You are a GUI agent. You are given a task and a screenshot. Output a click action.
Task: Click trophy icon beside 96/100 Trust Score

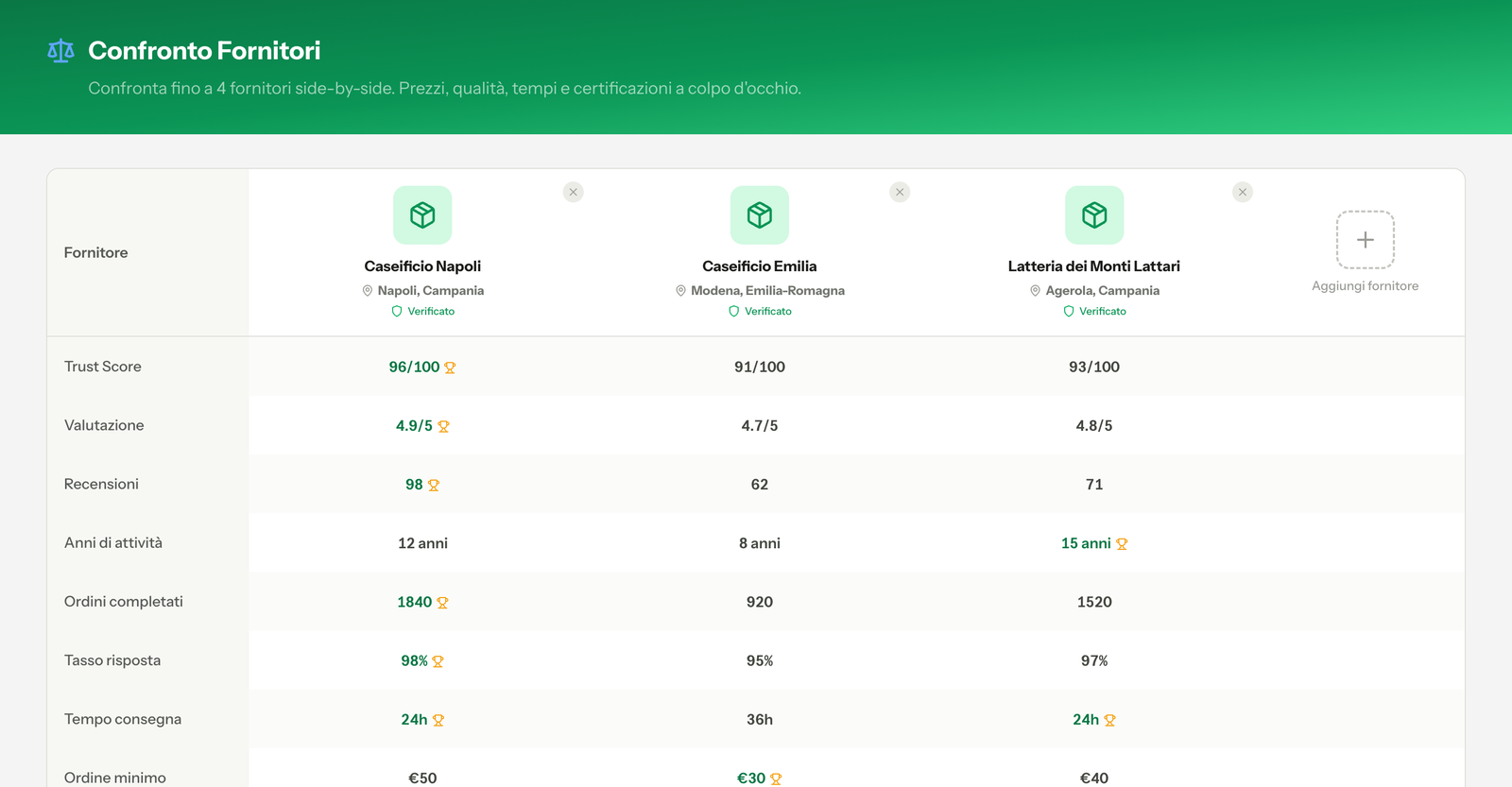pos(450,368)
